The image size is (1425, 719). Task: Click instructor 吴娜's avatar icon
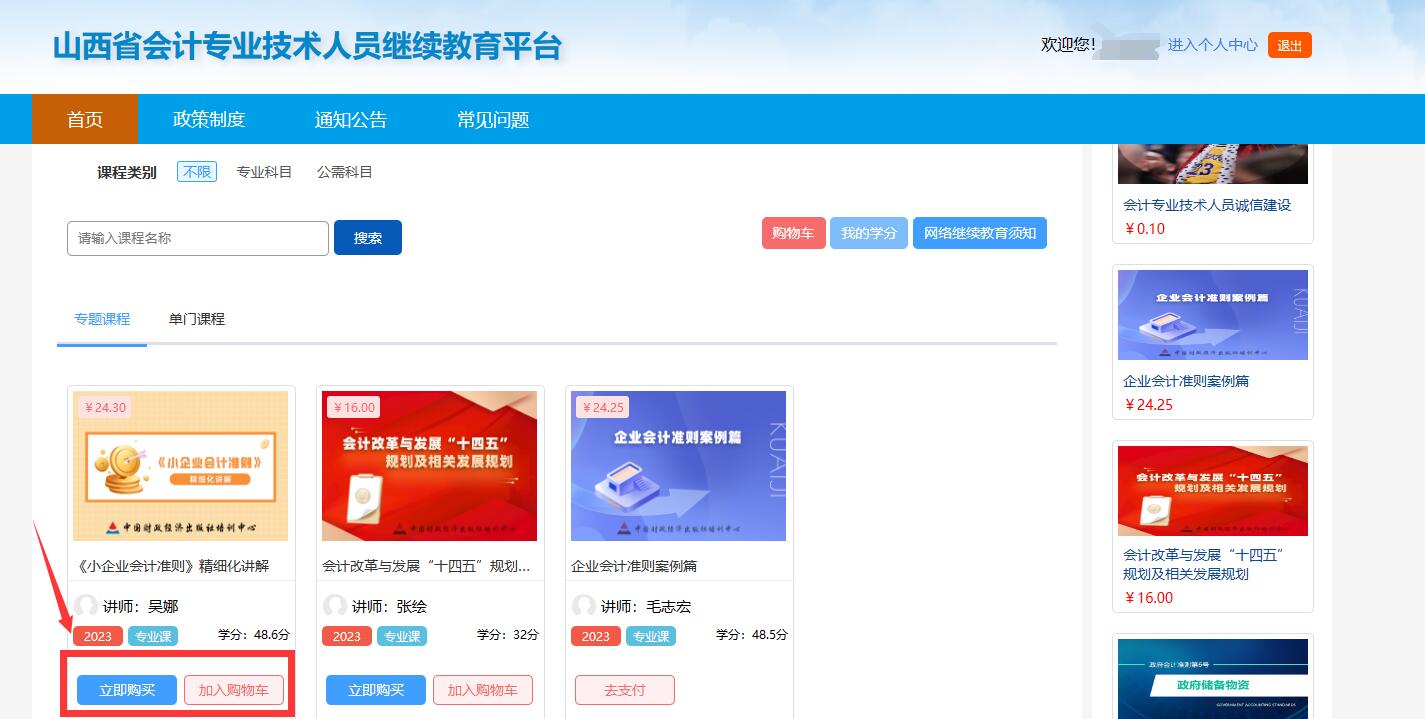[x=86, y=606]
